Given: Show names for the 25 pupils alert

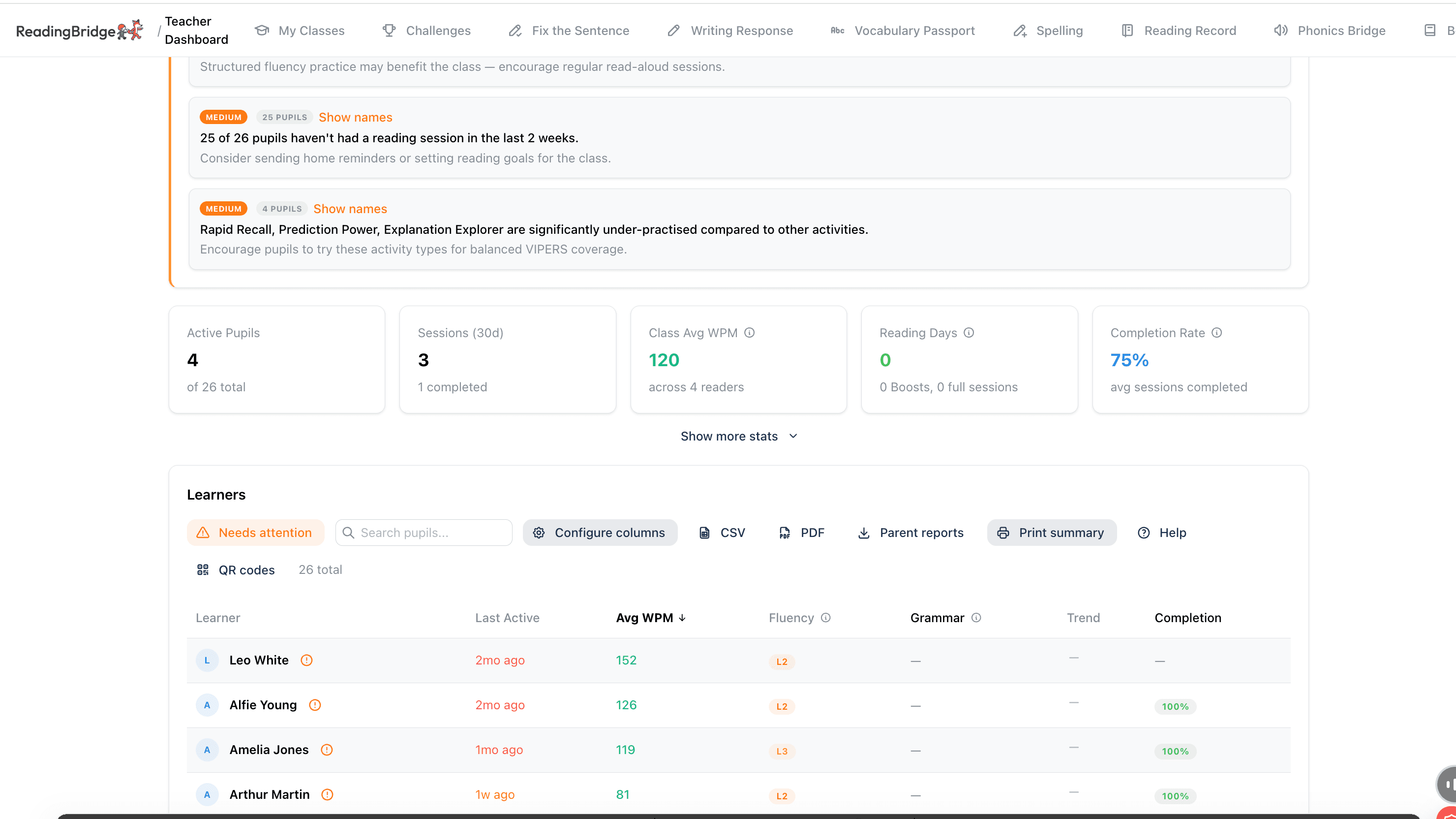Looking at the screenshot, I should click(356, 117).
